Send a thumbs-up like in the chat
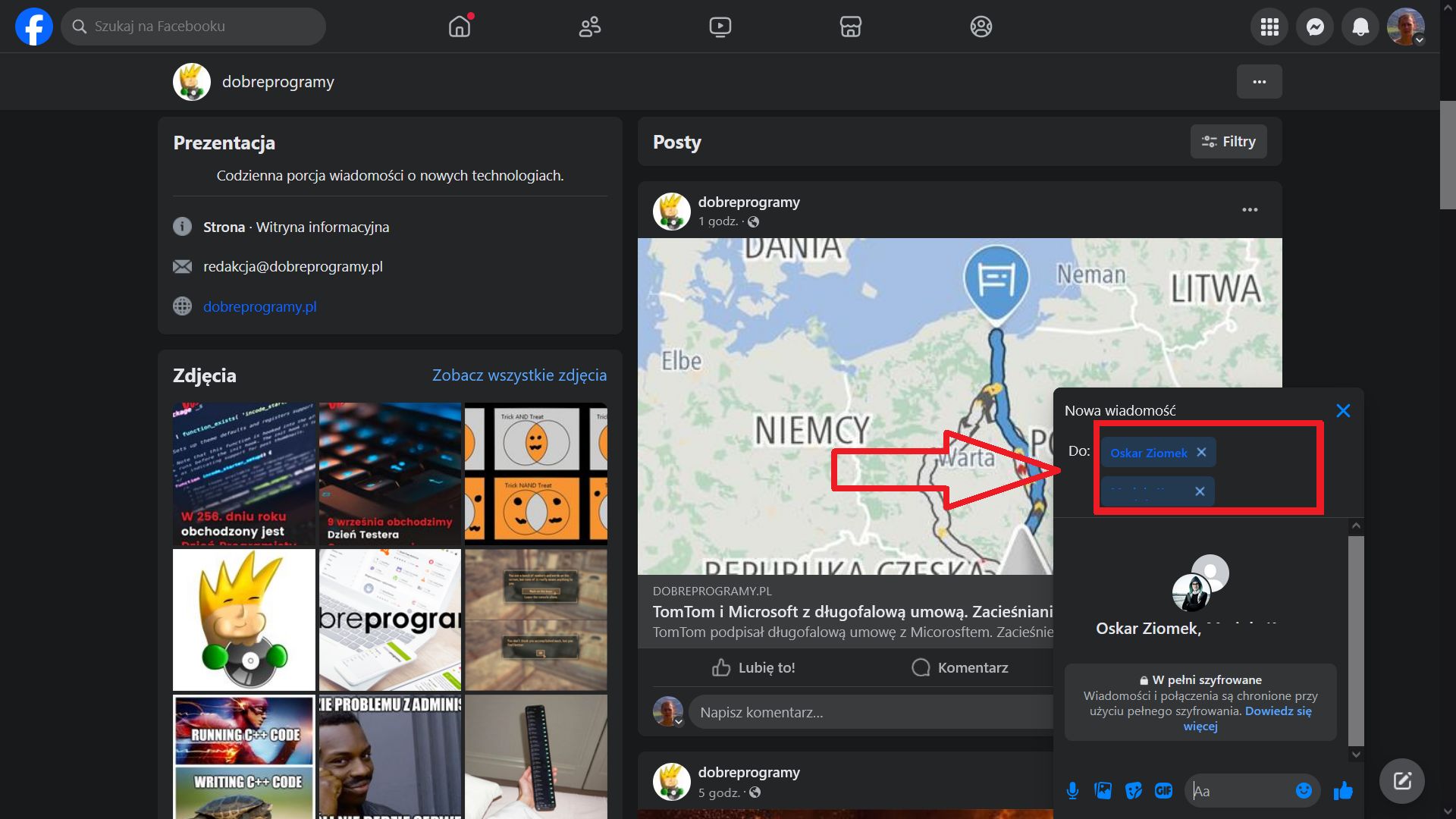The width and height of the screenshot is (1456, 819). pos(1343,790)
